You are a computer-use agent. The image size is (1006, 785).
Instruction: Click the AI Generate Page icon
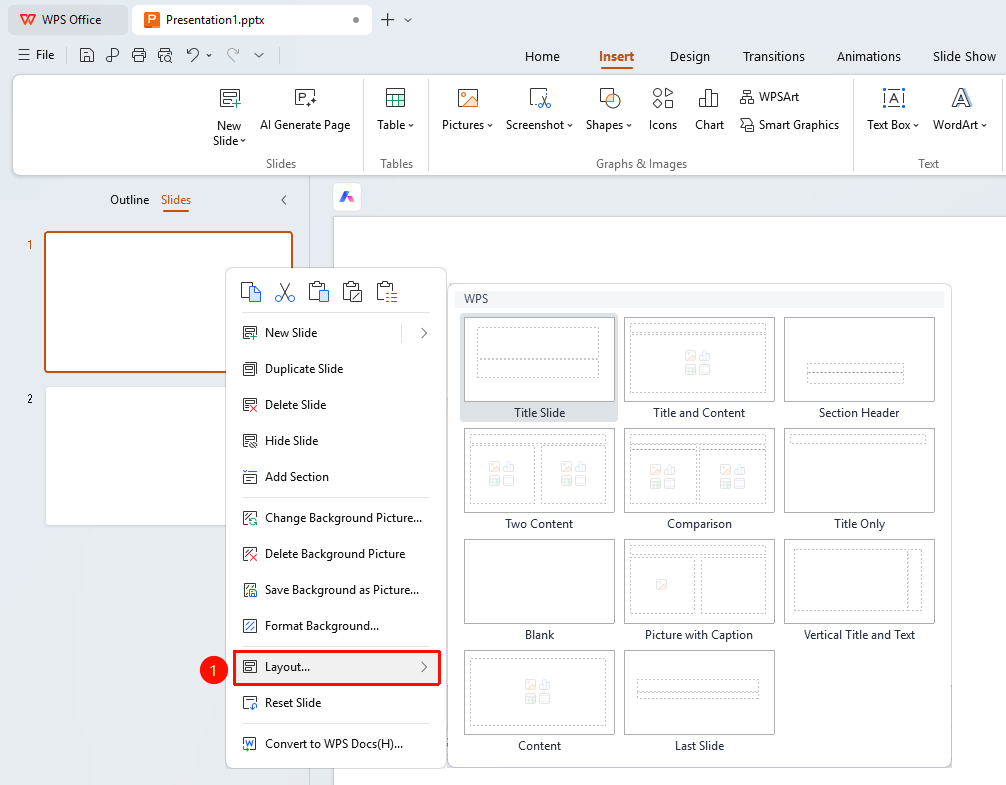coord(305,98)
